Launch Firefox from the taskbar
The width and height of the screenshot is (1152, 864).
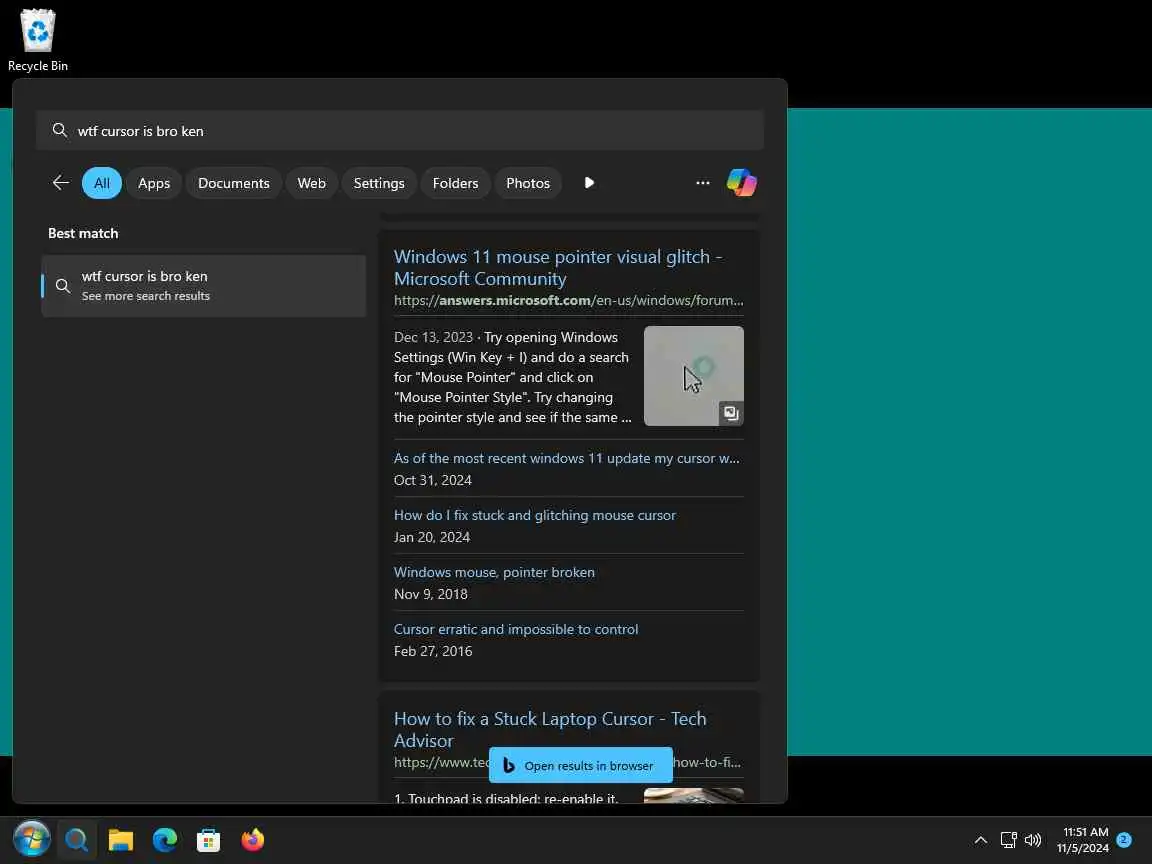pos(253,839)
